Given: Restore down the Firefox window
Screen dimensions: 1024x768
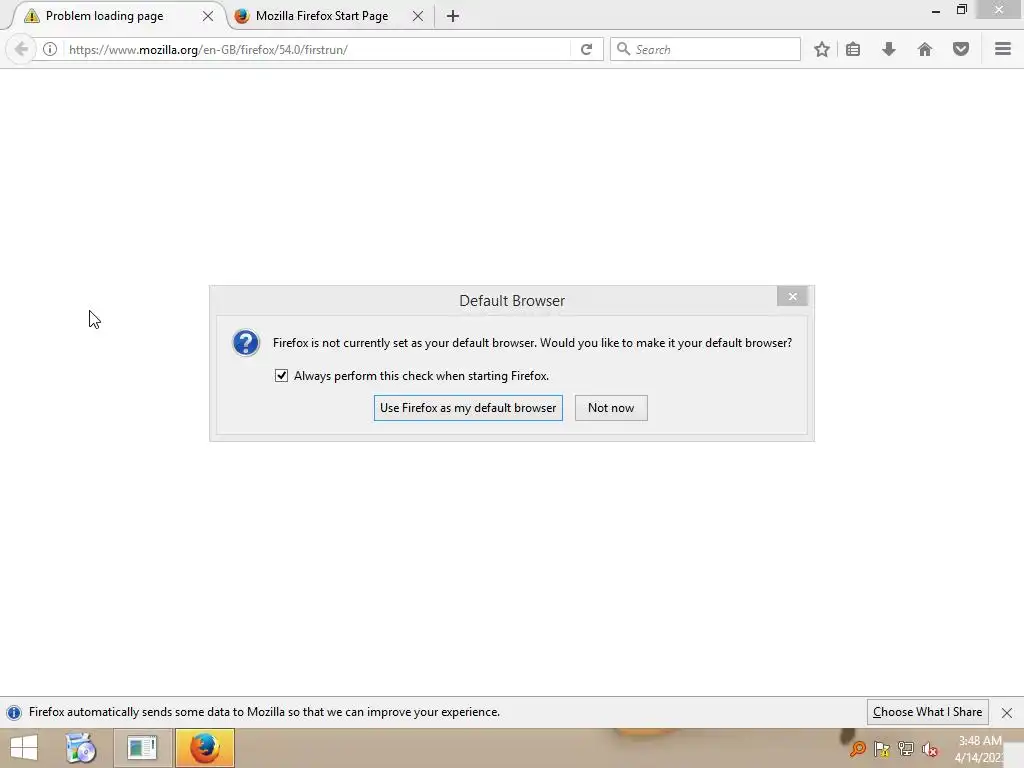Looking at the screenshot, I should tap(961, 10).
